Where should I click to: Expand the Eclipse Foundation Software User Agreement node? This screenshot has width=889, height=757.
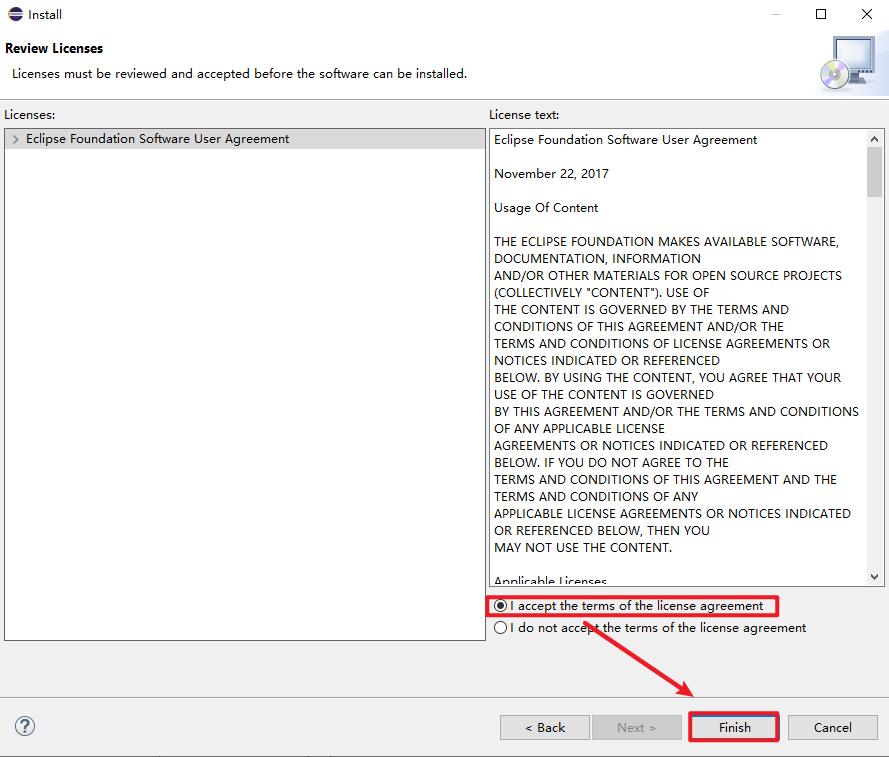15,139
